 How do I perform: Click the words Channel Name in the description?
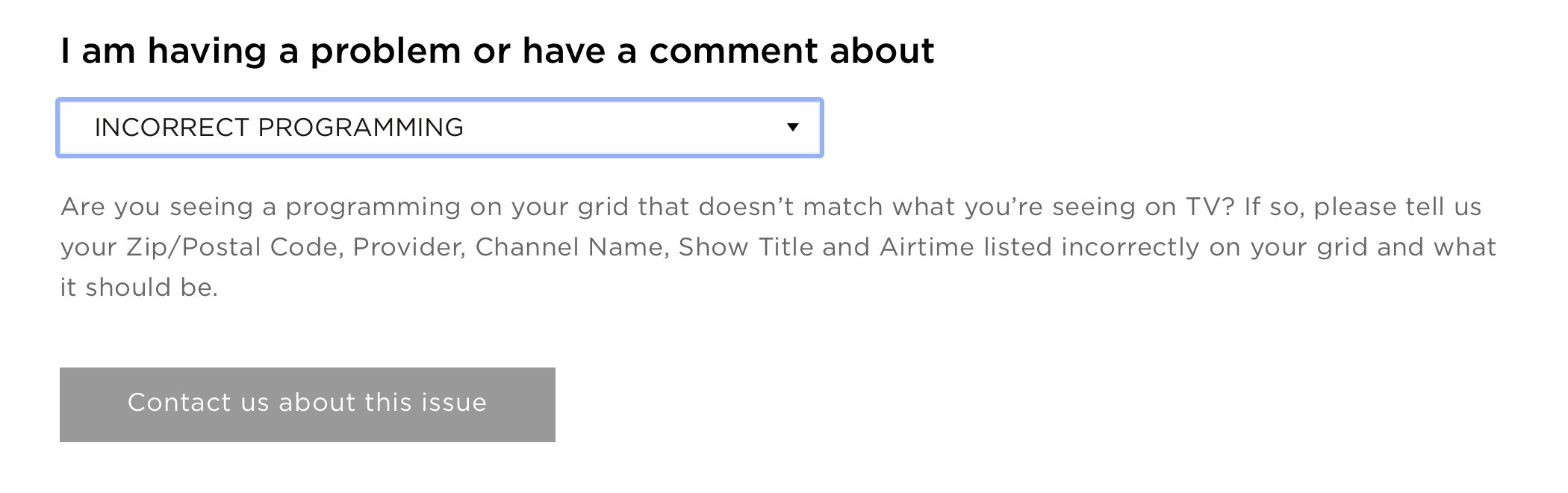click(x=569, y=247)
